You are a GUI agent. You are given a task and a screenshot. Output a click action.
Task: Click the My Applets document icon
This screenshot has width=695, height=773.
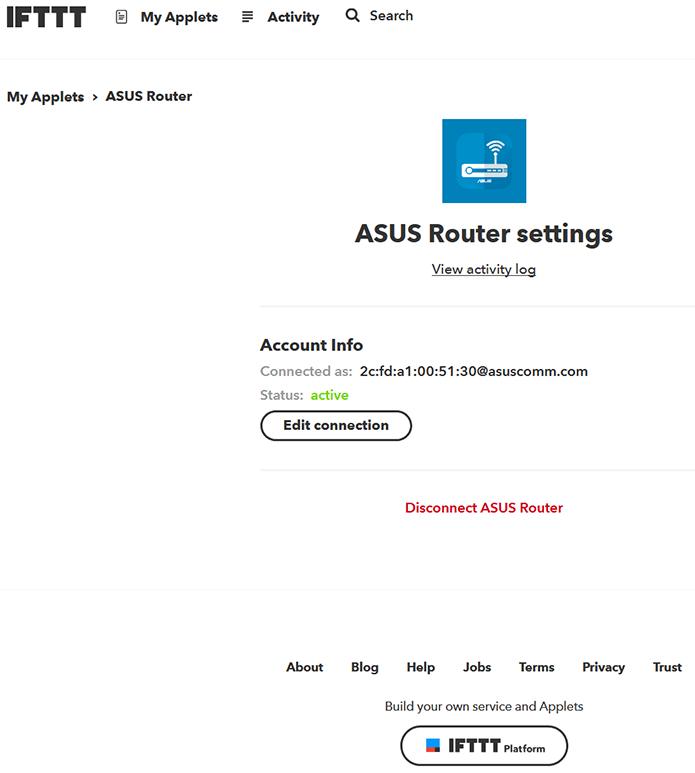coord(121,17)
